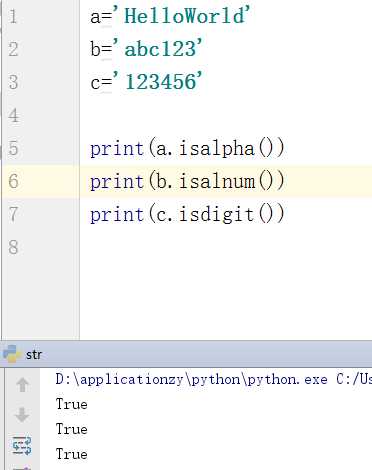
Task: Toggle soft-wrap icon in the run console
Action: (22, 445)
